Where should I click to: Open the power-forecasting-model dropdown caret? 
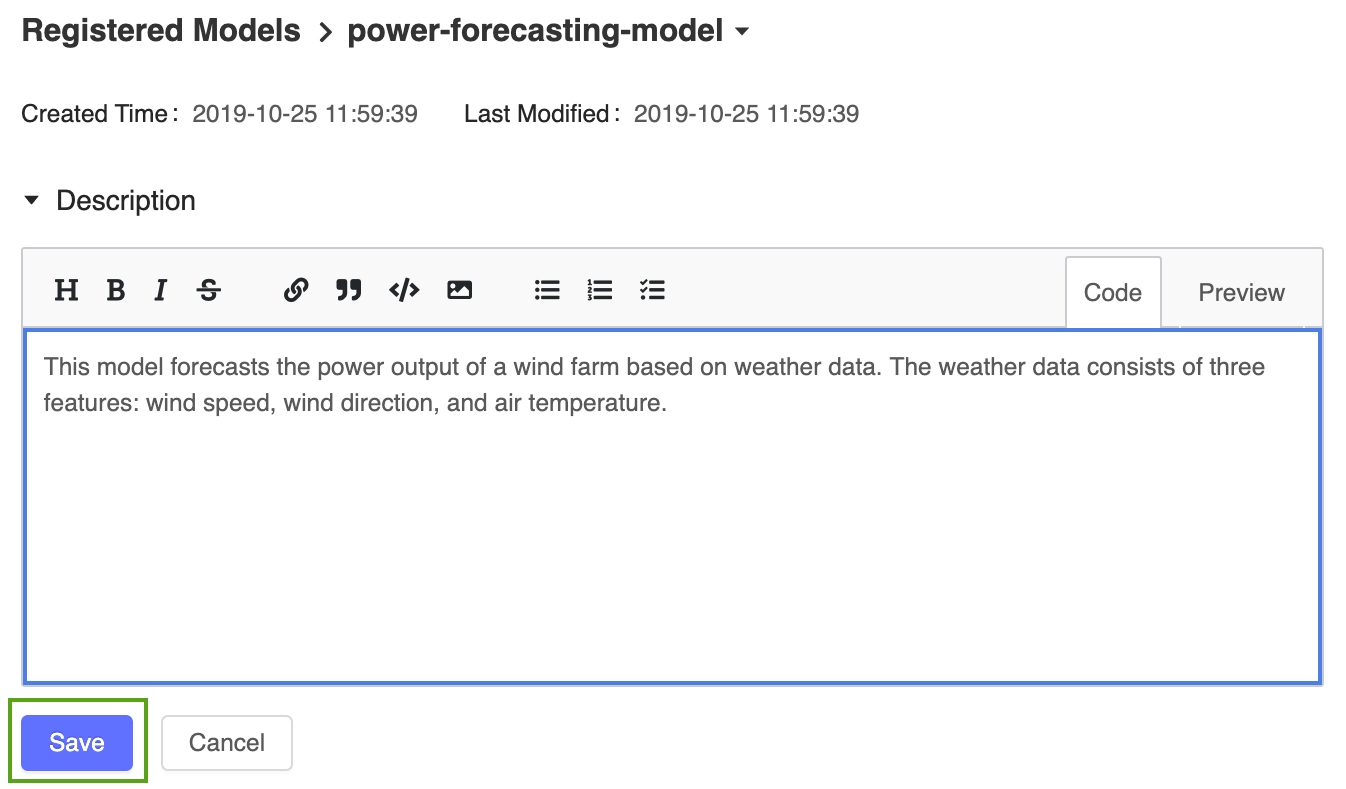742,32
